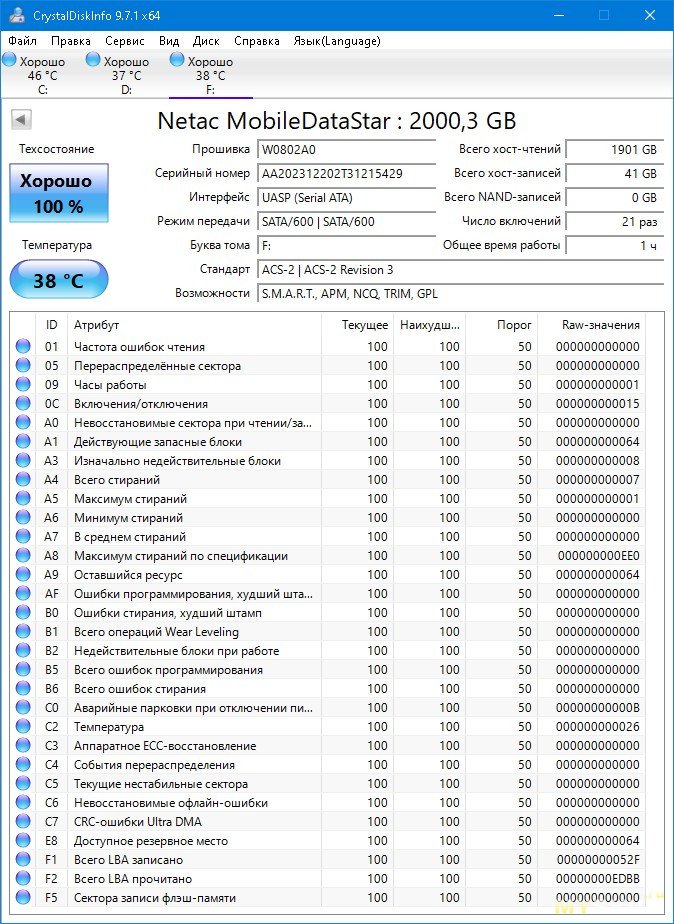Click raw value 000000000EE0

coord(599,556)
